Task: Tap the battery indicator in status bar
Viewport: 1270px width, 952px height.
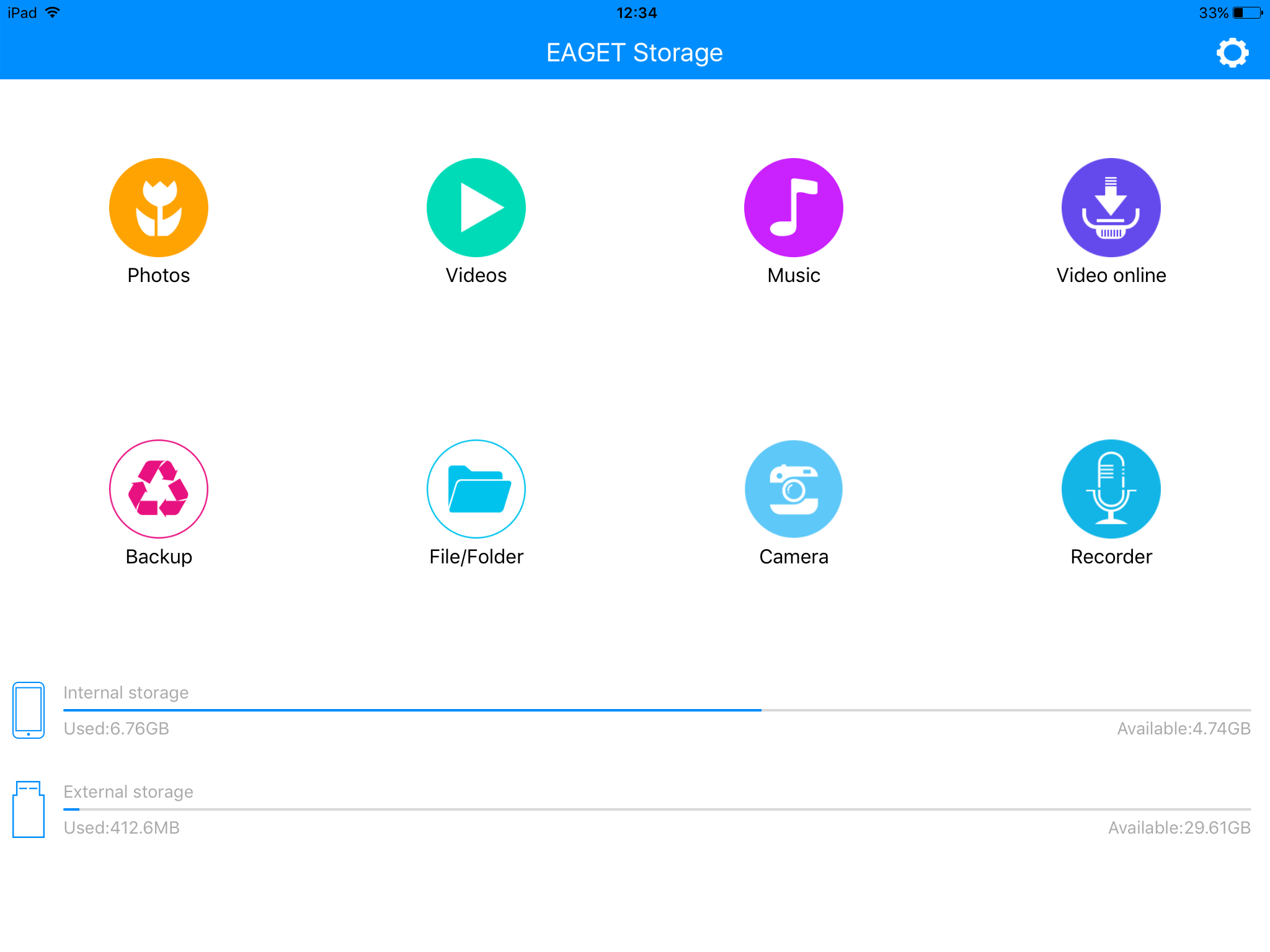Action: (x=1248, y=13)
